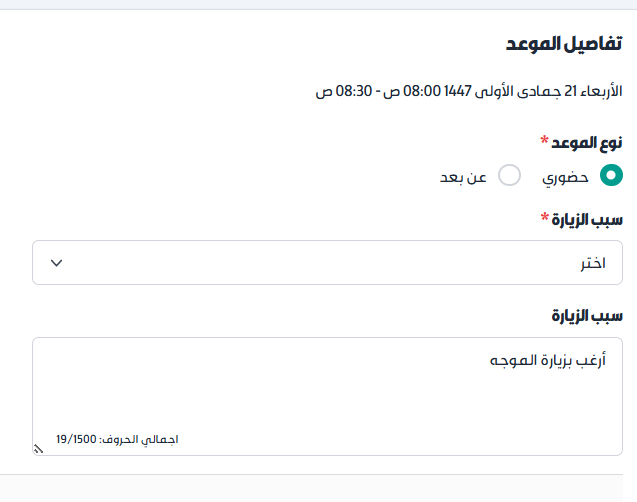The width and height of the screenshot is (637, 502).
Task: Click the text أرغب بزيارة الموجه
Action: [x=548, y=359]
